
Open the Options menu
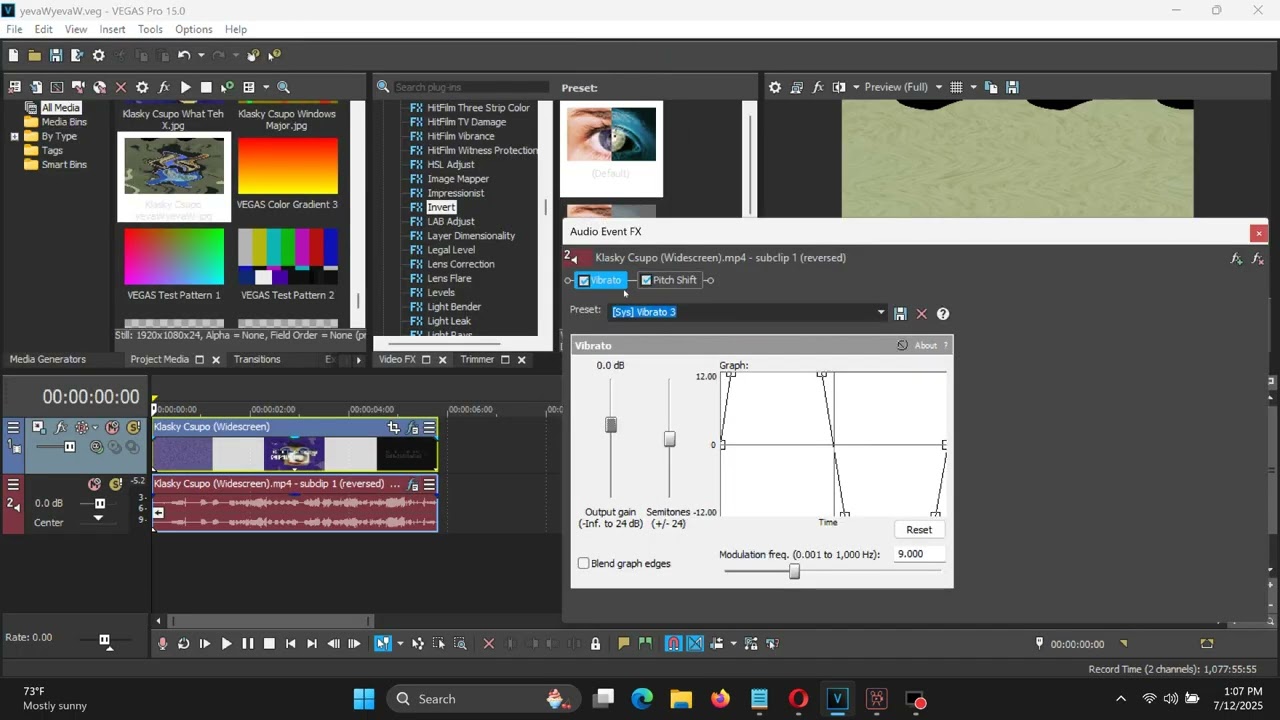(194, 29)
